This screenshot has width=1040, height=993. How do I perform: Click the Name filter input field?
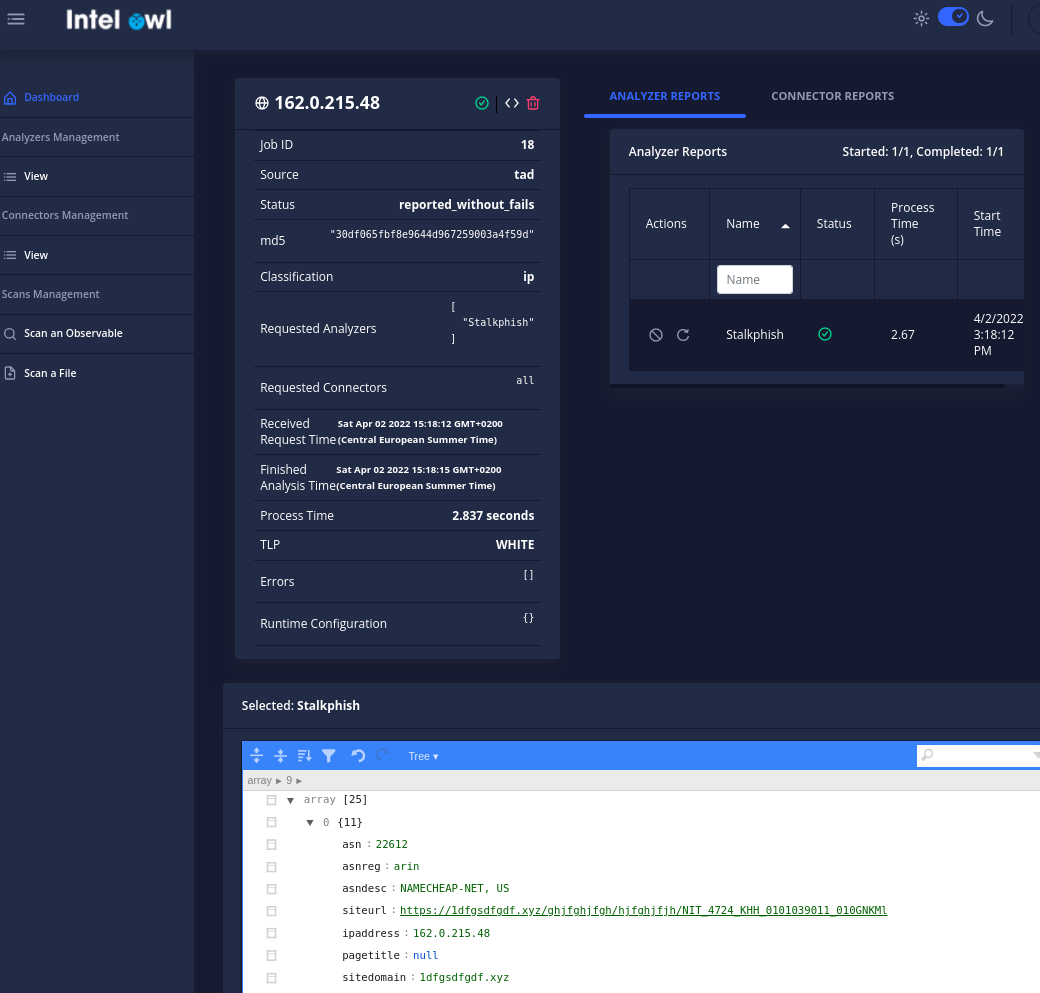pyautogui.click(x=755, y=279)
